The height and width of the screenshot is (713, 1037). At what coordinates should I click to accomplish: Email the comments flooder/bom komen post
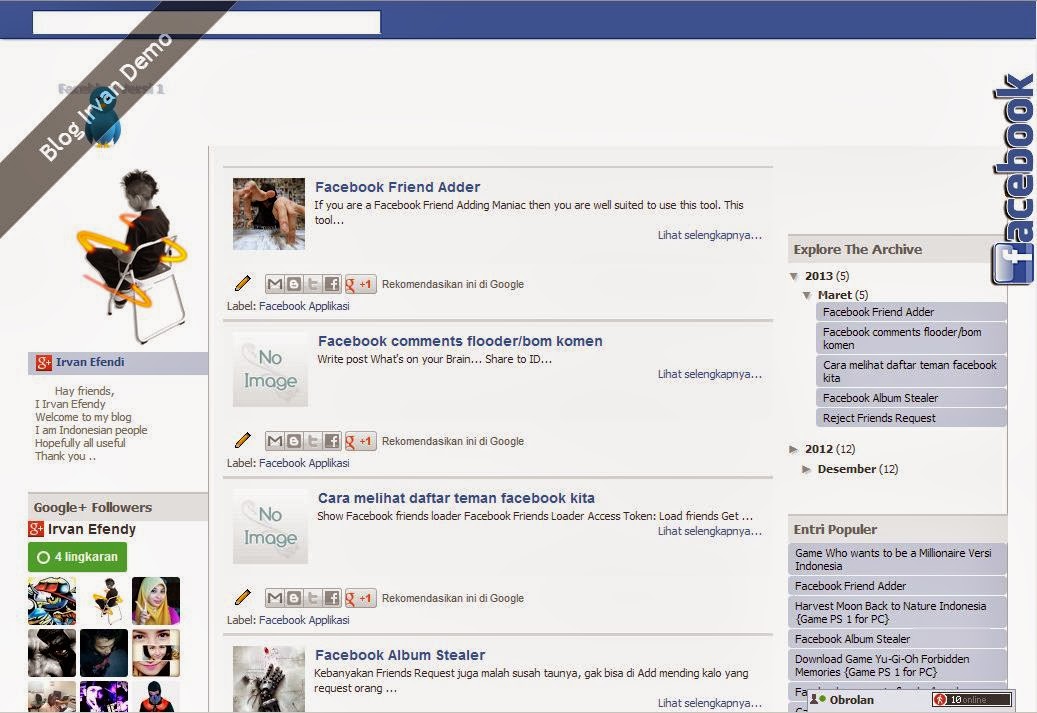click(274, 441)
